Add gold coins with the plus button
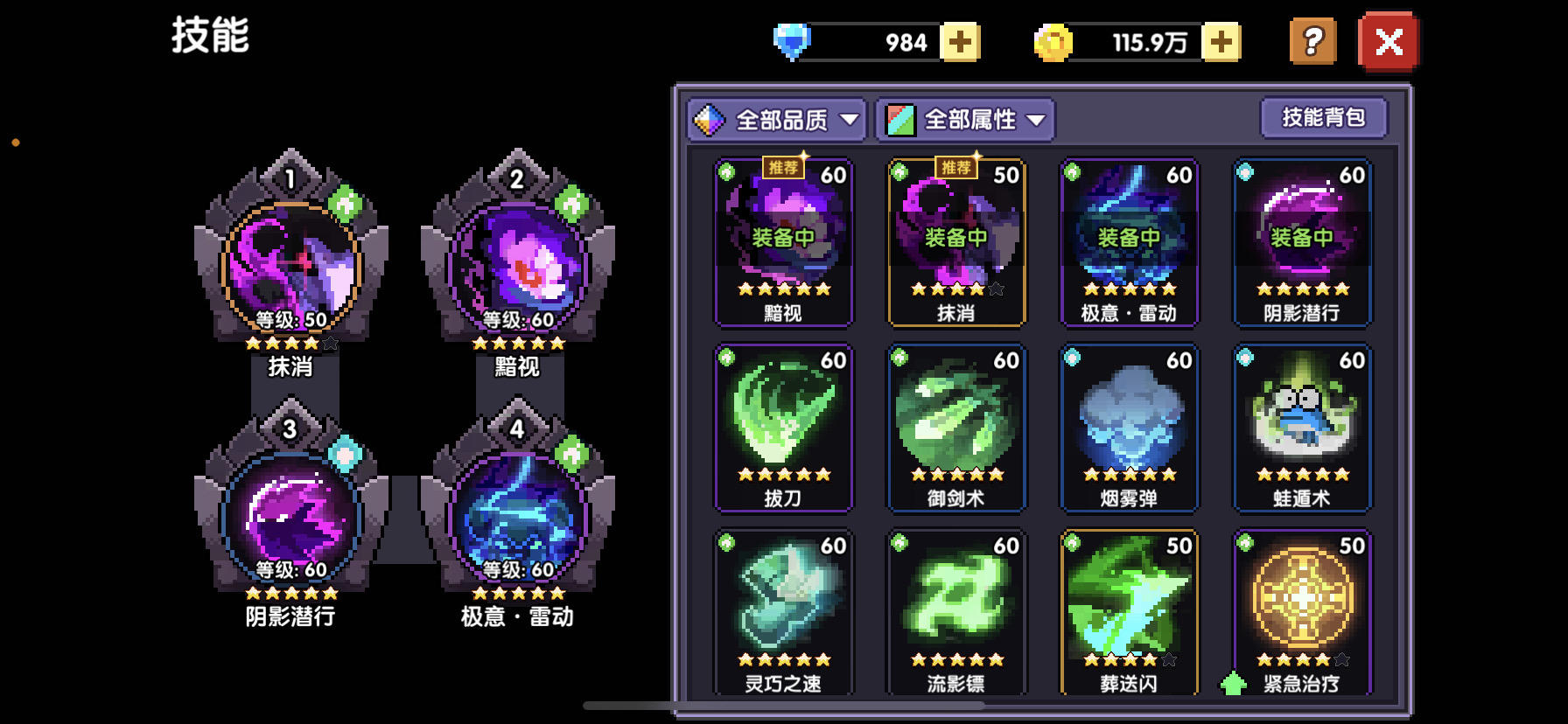The image size is (1568, 724). [1221, 42]
